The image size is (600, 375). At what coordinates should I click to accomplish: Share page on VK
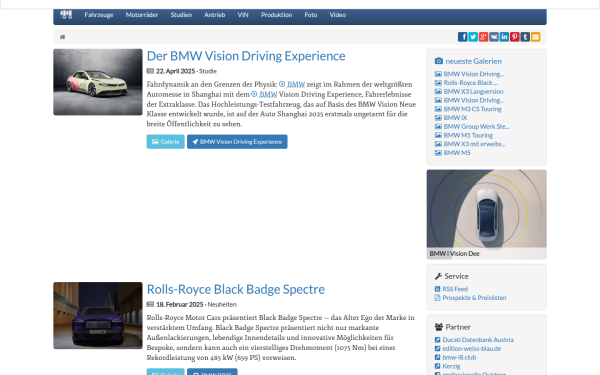click(494, 37)
